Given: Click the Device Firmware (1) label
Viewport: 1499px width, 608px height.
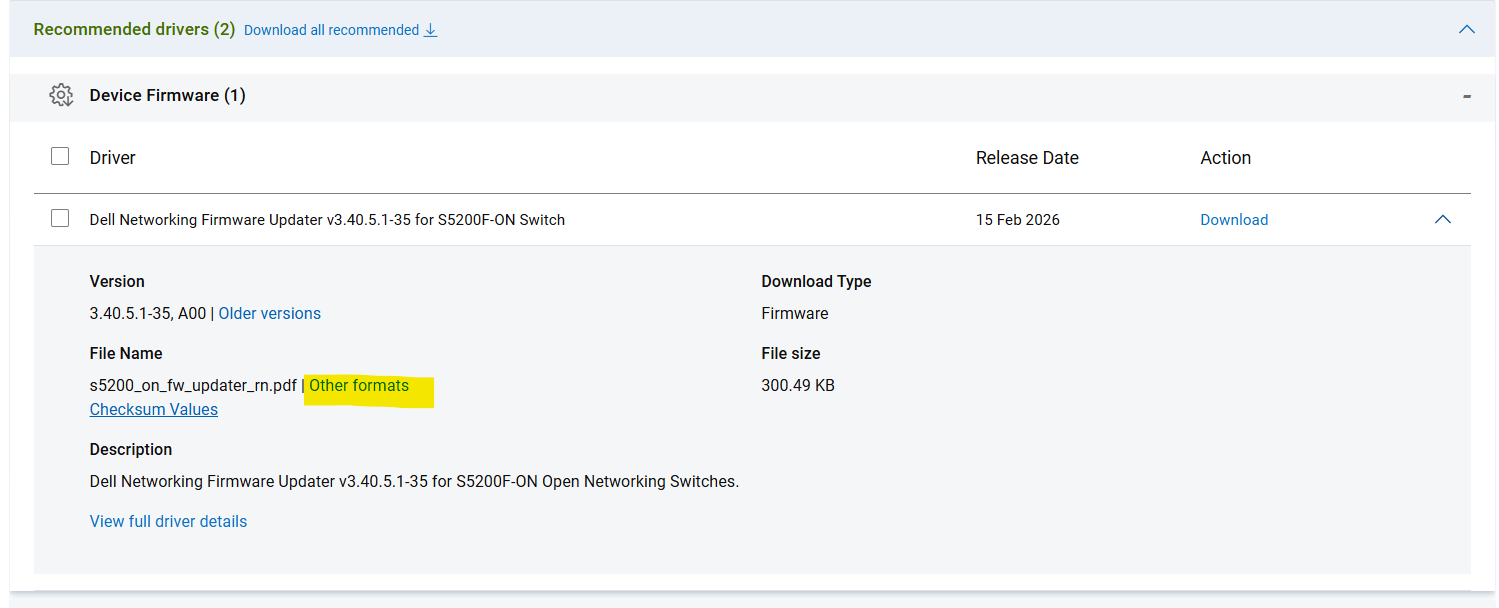Looking at the screenshot, I should [x=168, y=96].
